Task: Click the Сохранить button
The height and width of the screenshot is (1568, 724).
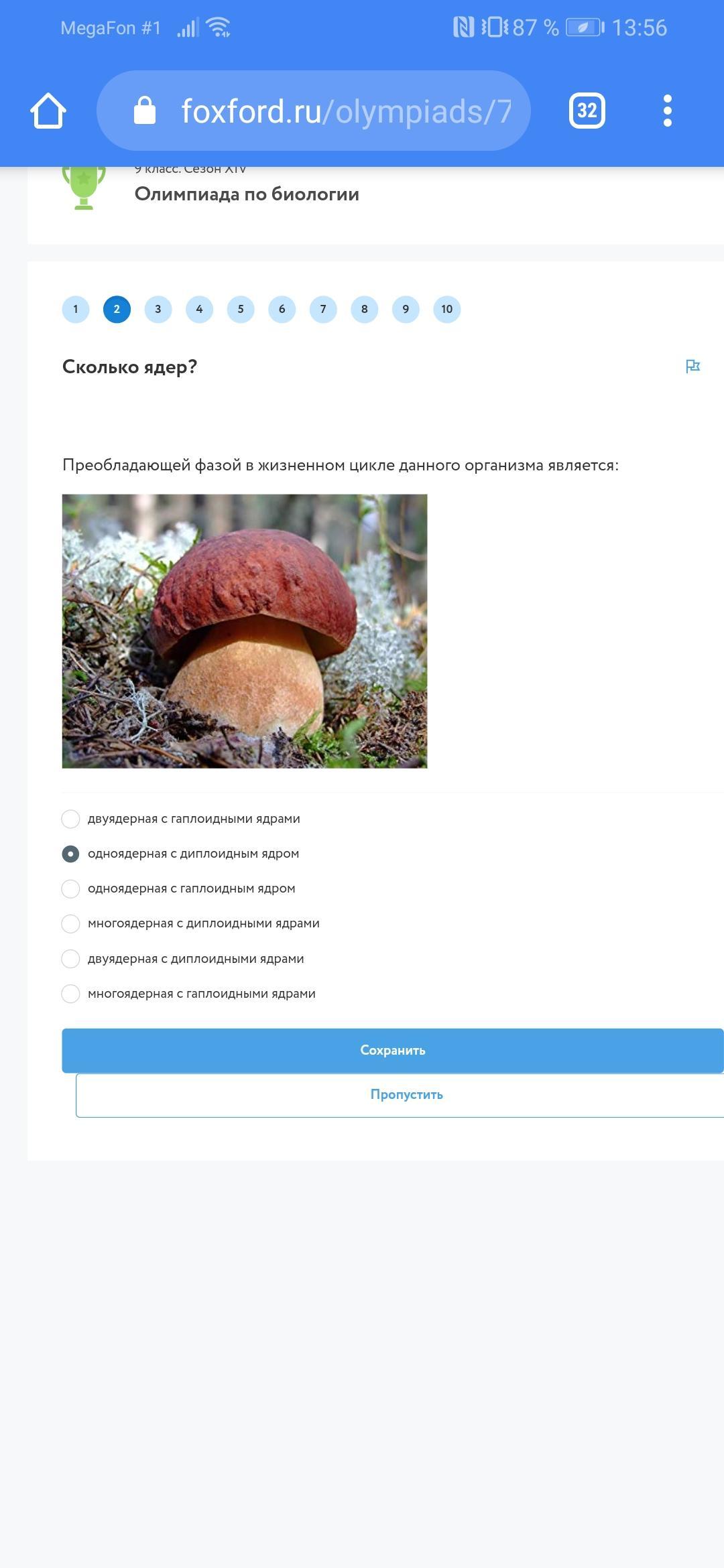Action: pyautogui.click(x=393, y=1051)
